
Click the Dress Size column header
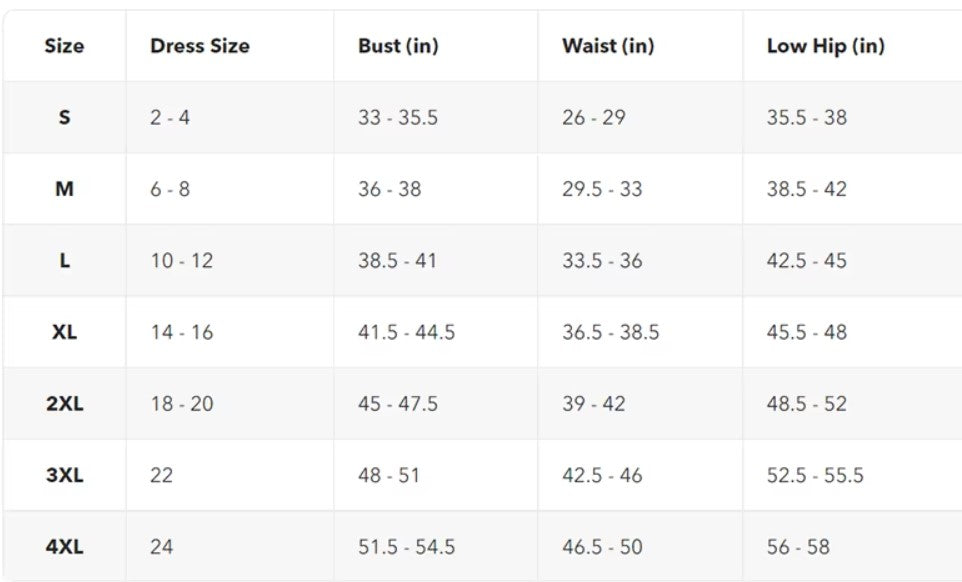pyautogui.click(x=199, y=46)
